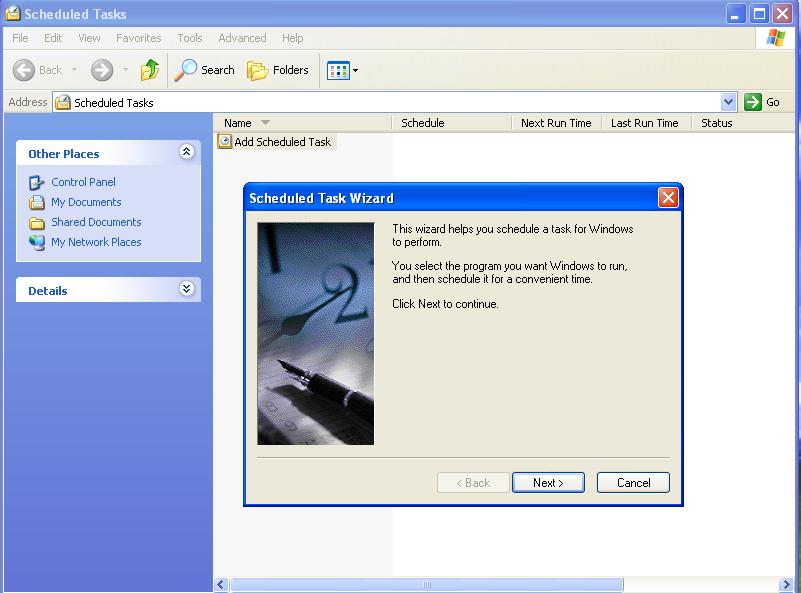Open the address bar dropdown
This screenshot has height=593, width=801.
(729, 102)
